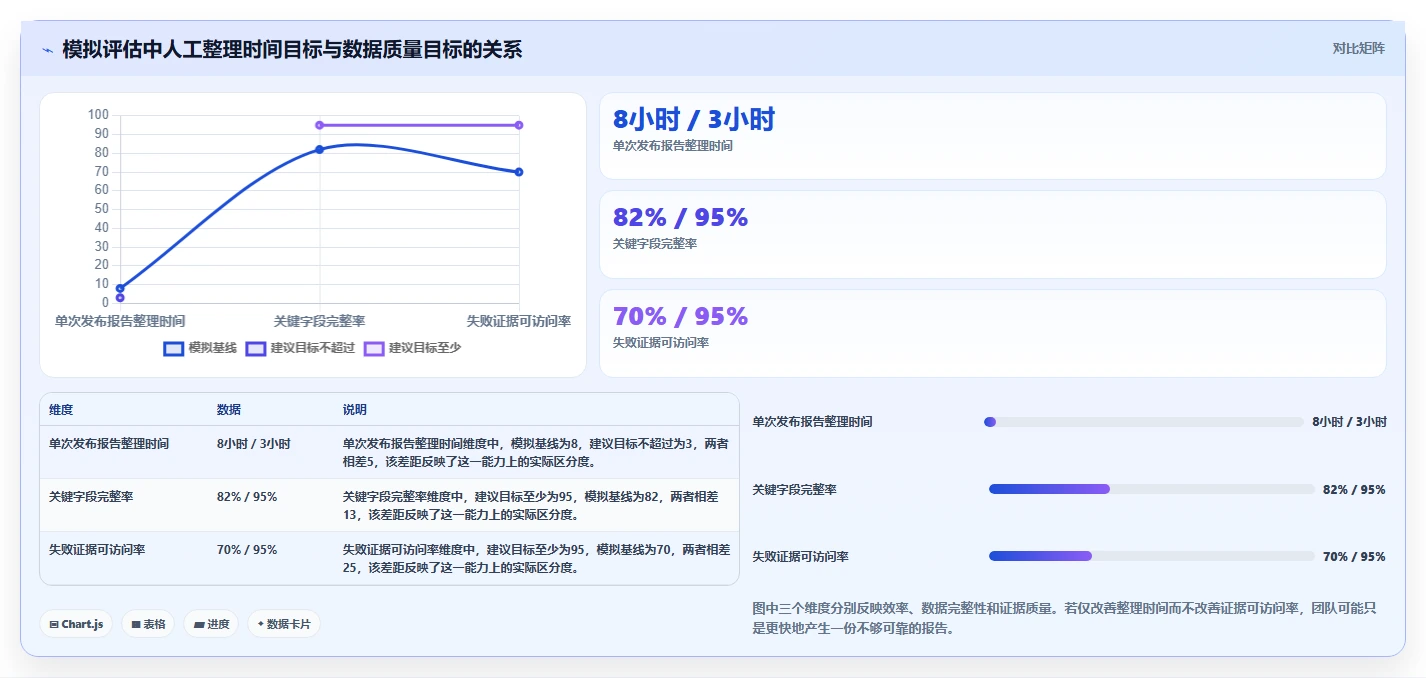The image size is (1426, 678).
Task: Click the 数据卡片 tag chip
Action: 284,624
